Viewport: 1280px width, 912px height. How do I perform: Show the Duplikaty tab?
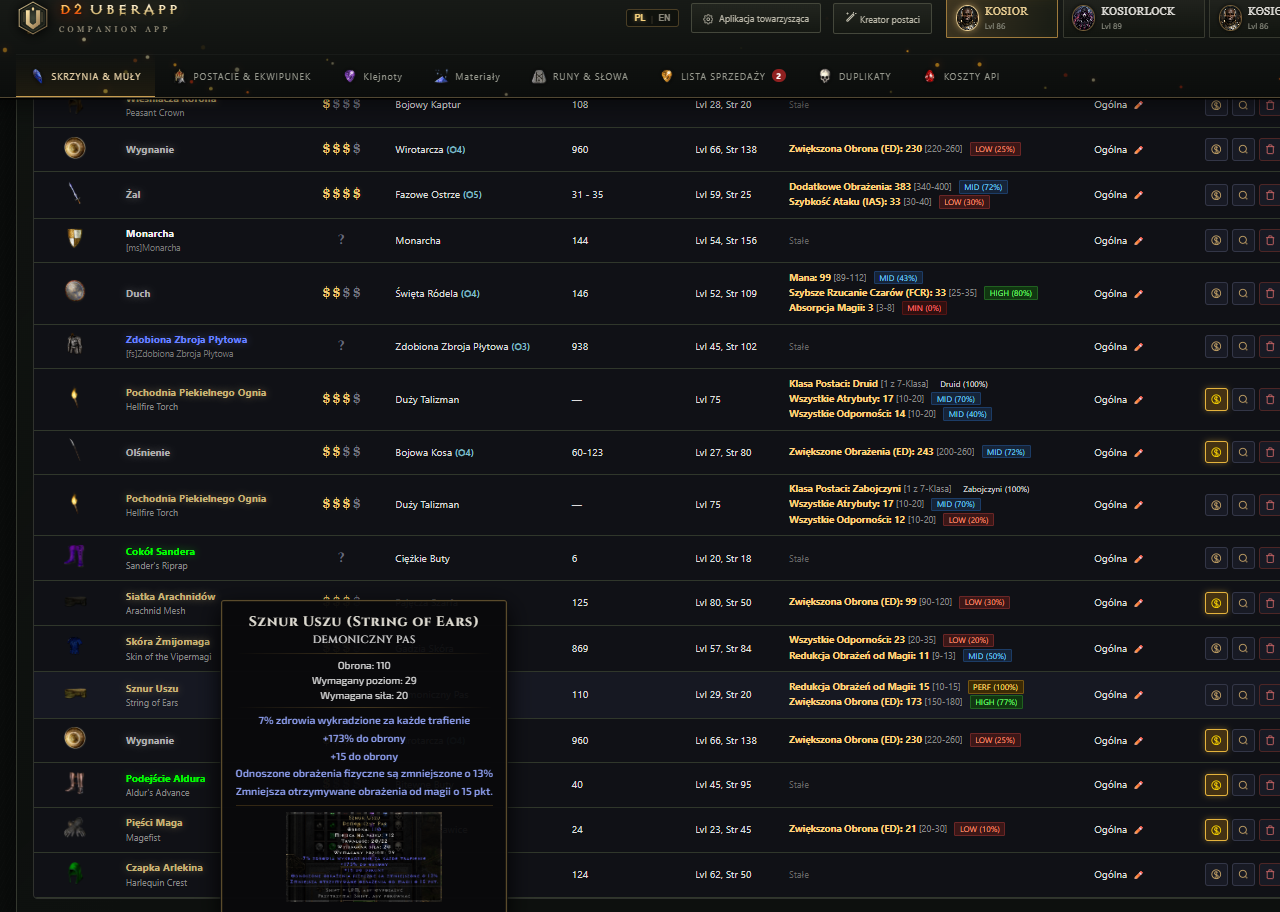click(x=855, y=76)
